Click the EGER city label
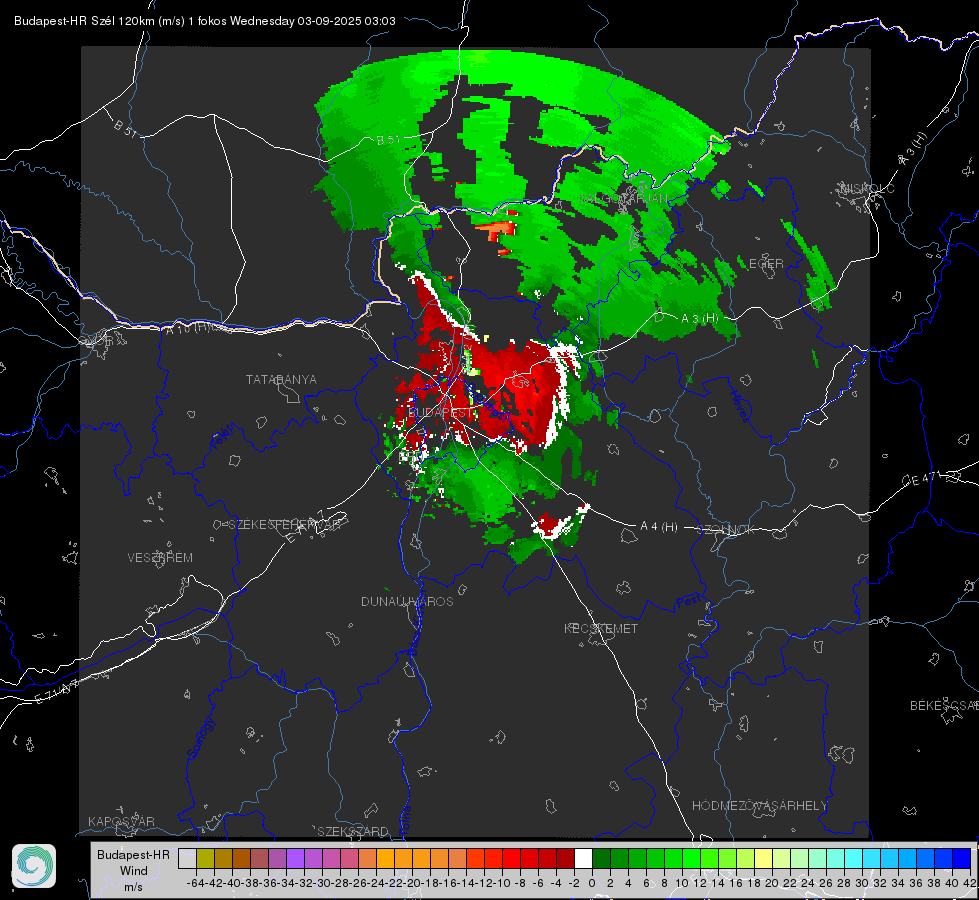 click(x=765, y=264)
